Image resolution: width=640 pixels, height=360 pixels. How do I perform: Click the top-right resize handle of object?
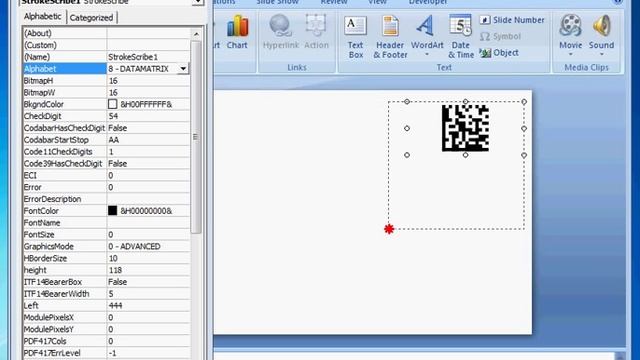(524, 102)
